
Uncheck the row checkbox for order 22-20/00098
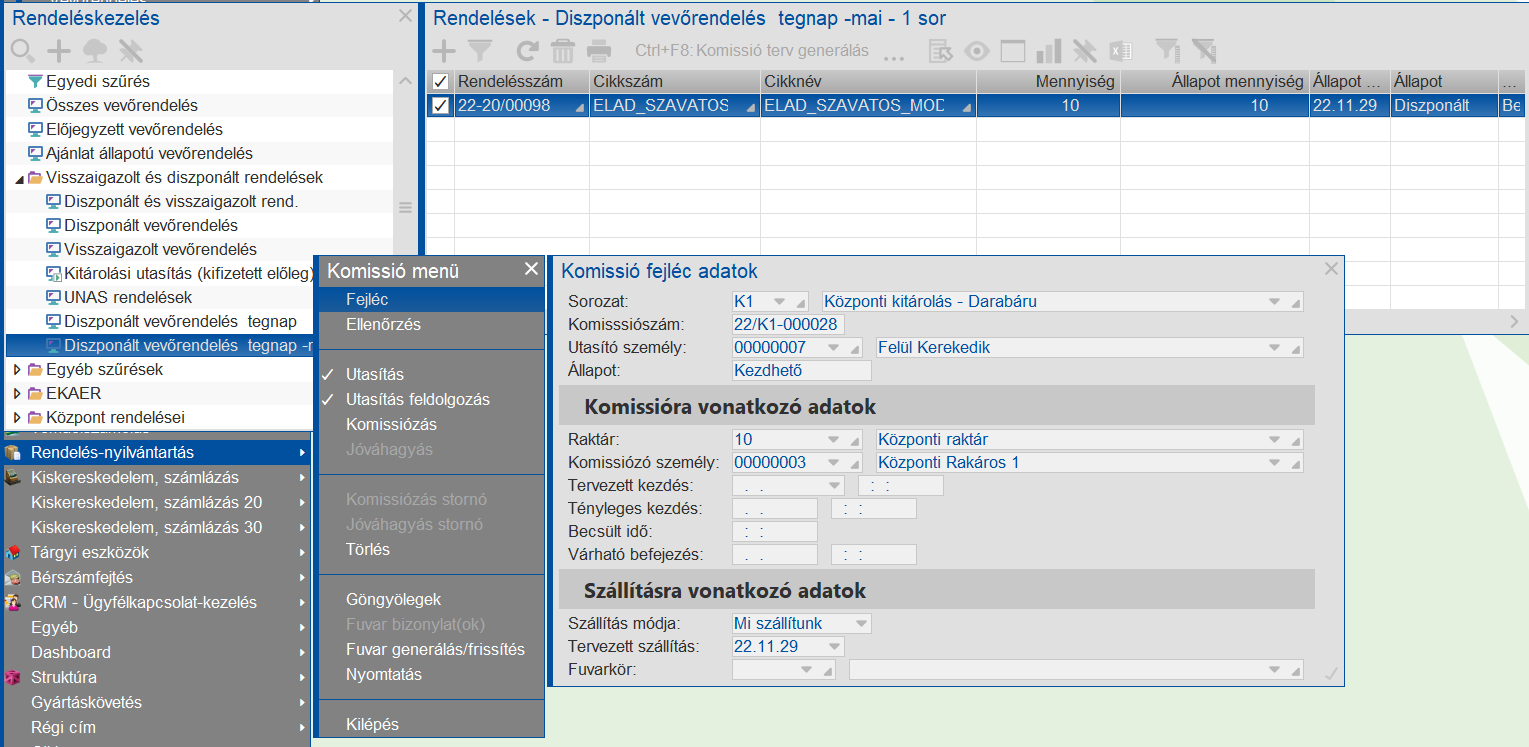coord(440,106)
